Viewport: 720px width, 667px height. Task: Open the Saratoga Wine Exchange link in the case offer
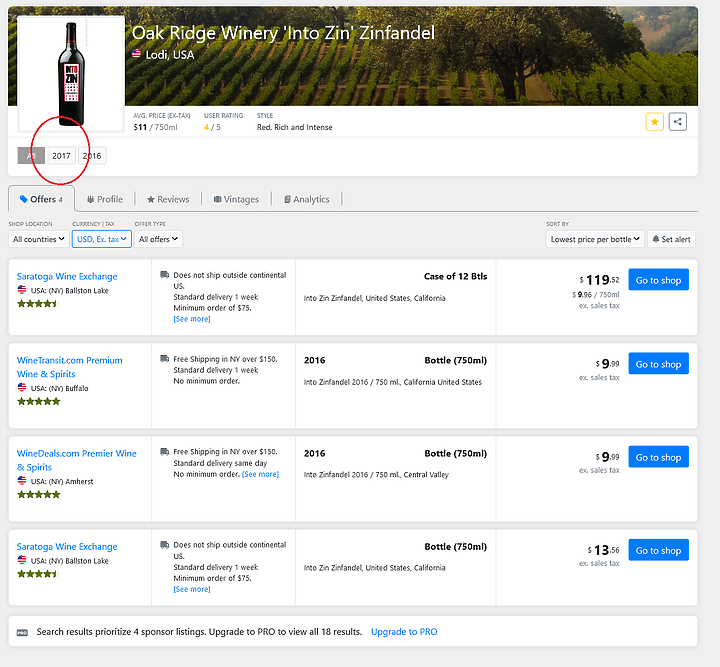(67, 276)
